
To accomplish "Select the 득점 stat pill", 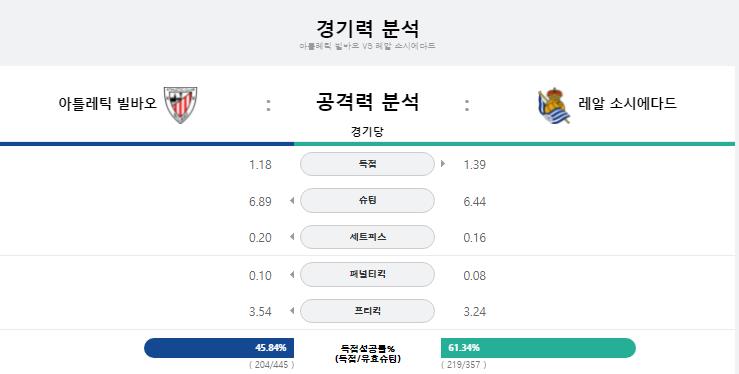I will coord(367,164).
